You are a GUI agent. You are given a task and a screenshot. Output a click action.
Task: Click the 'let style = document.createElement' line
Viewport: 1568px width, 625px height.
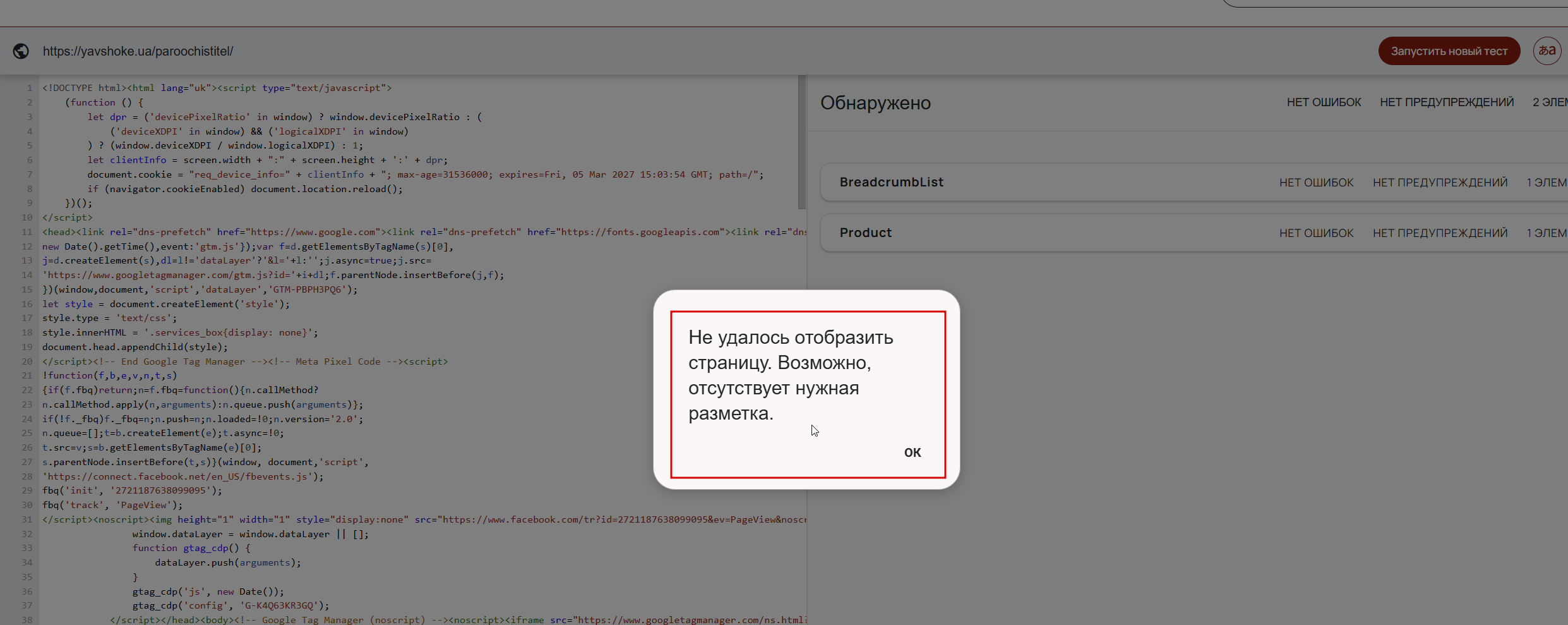pos(166,304)
